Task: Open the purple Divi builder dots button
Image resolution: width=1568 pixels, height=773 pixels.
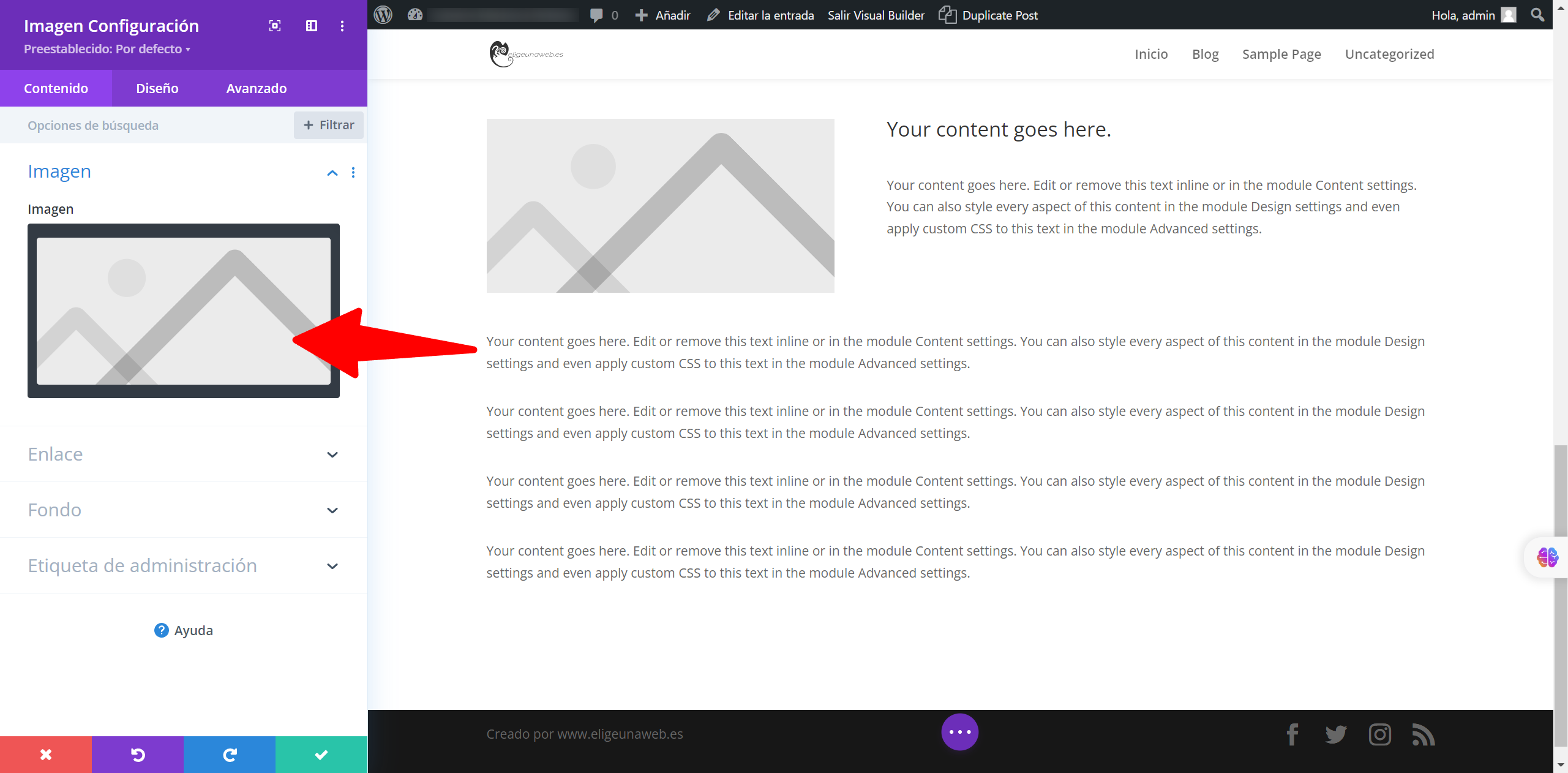Action: point(959,732)
